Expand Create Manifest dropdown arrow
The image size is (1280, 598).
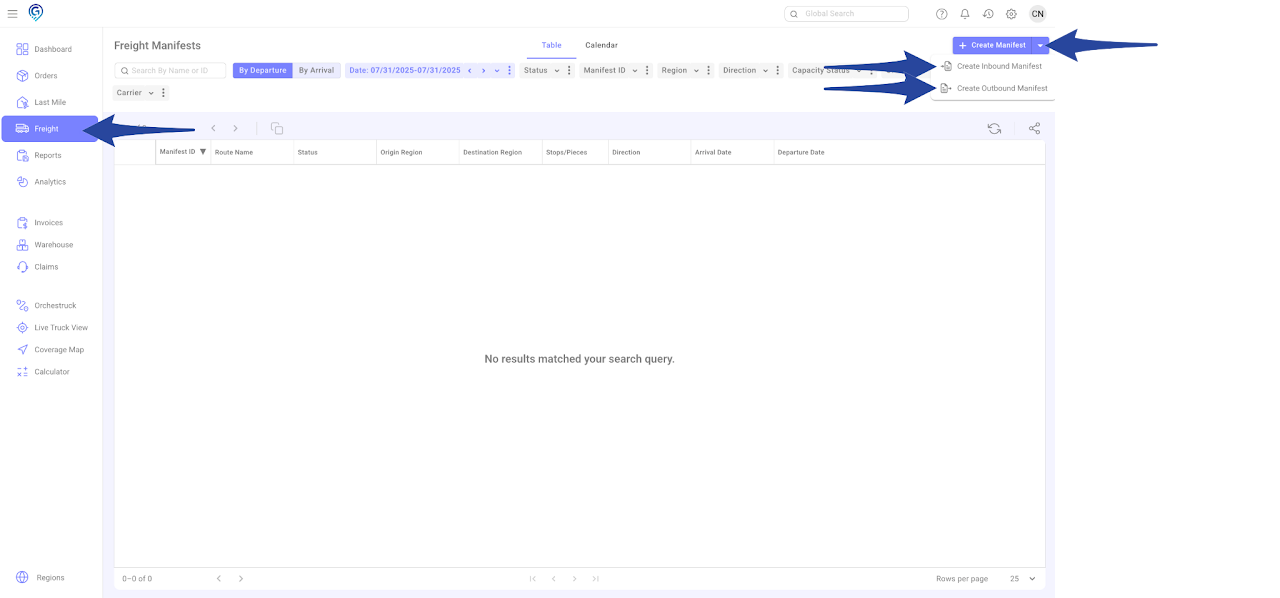coord(1040,45)
